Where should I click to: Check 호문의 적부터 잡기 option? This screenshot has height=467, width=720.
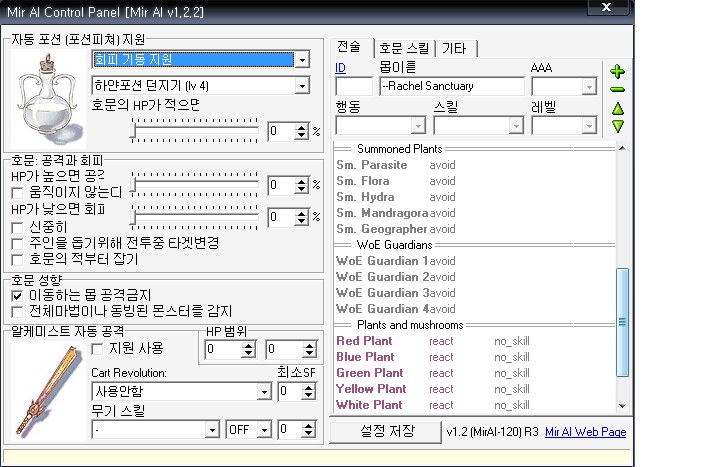pos(17,258)
